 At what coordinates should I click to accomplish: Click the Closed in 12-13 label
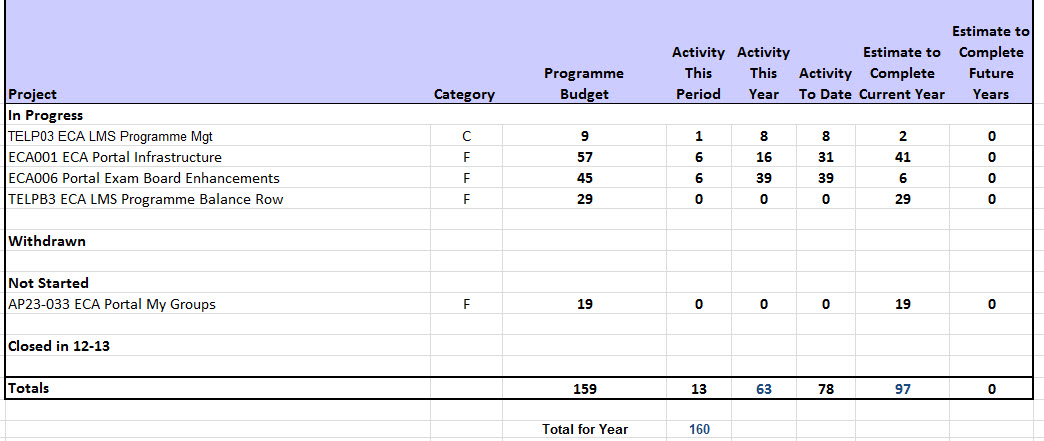58,346
